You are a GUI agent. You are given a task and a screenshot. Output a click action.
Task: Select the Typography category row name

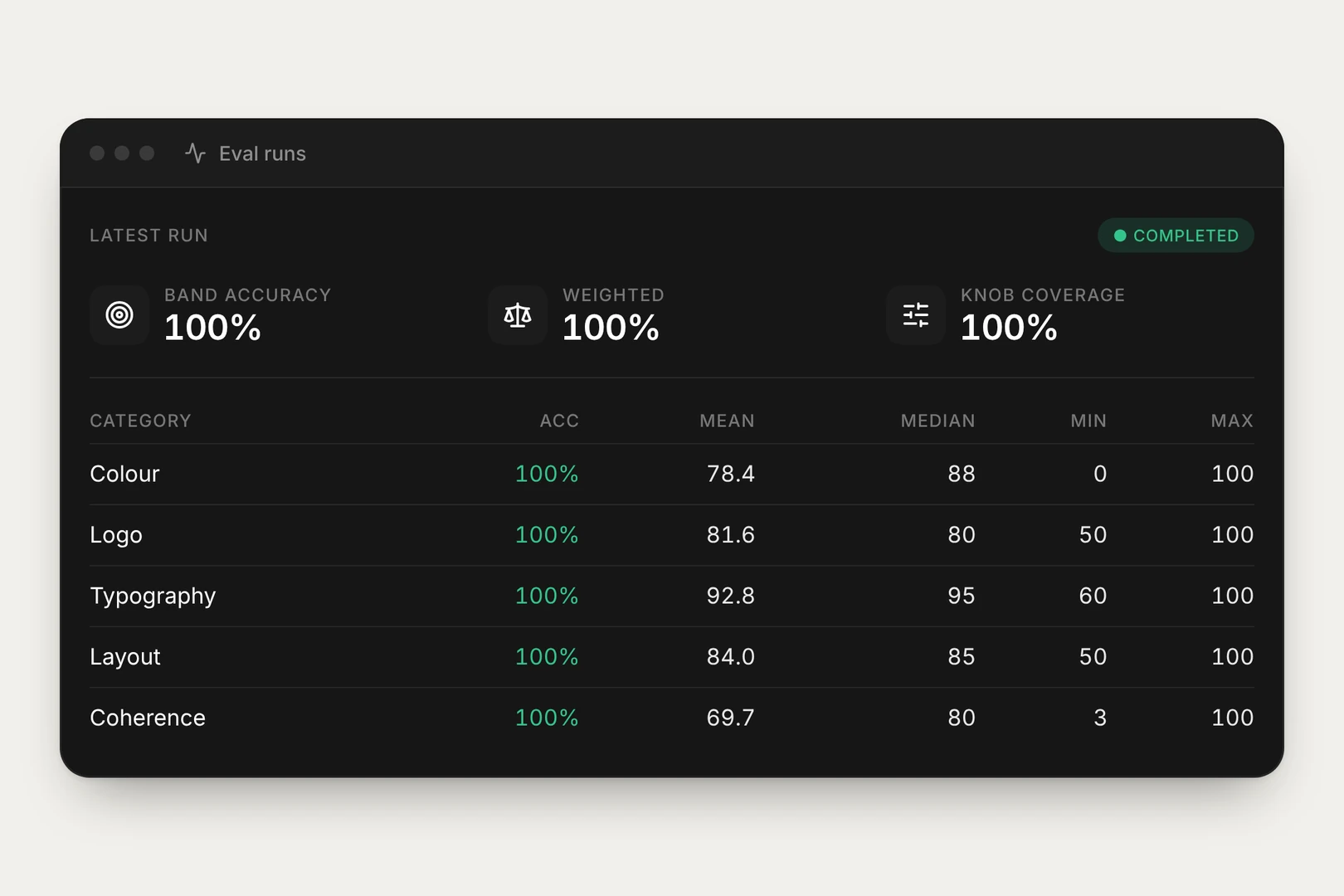click(153, 597)
